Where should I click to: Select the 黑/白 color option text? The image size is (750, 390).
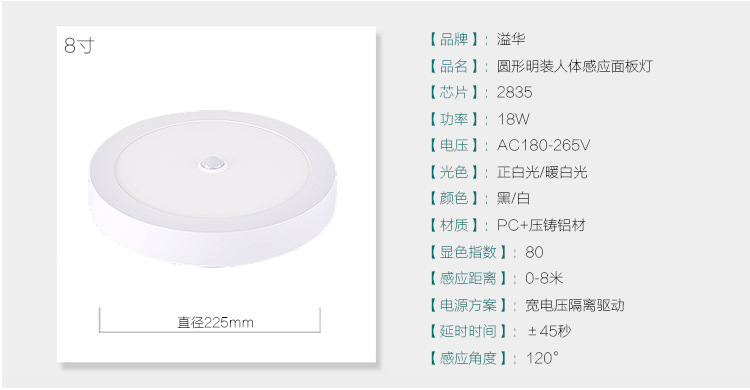[513, 199]
